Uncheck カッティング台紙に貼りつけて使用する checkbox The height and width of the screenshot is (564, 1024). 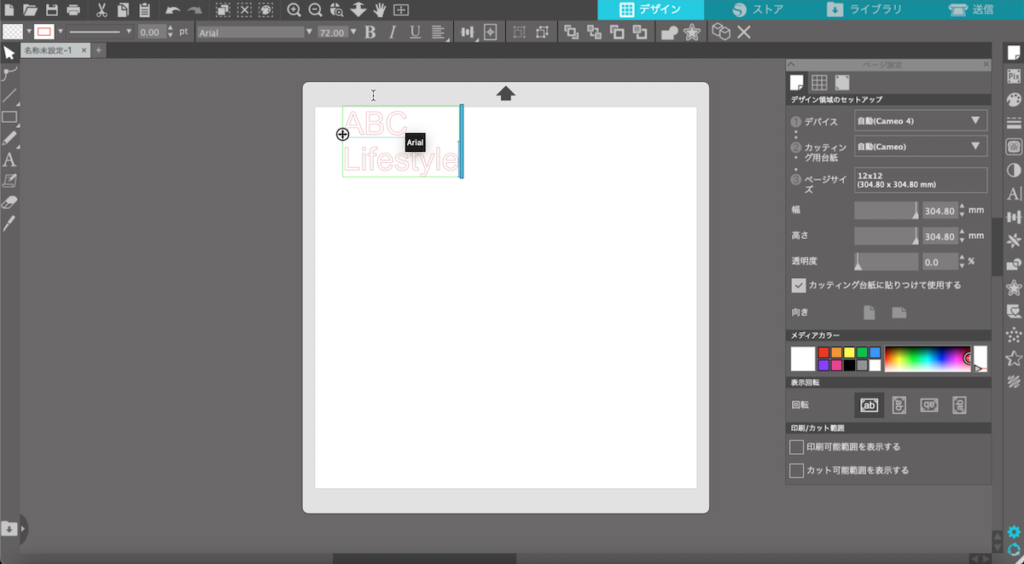click(798, 285)
